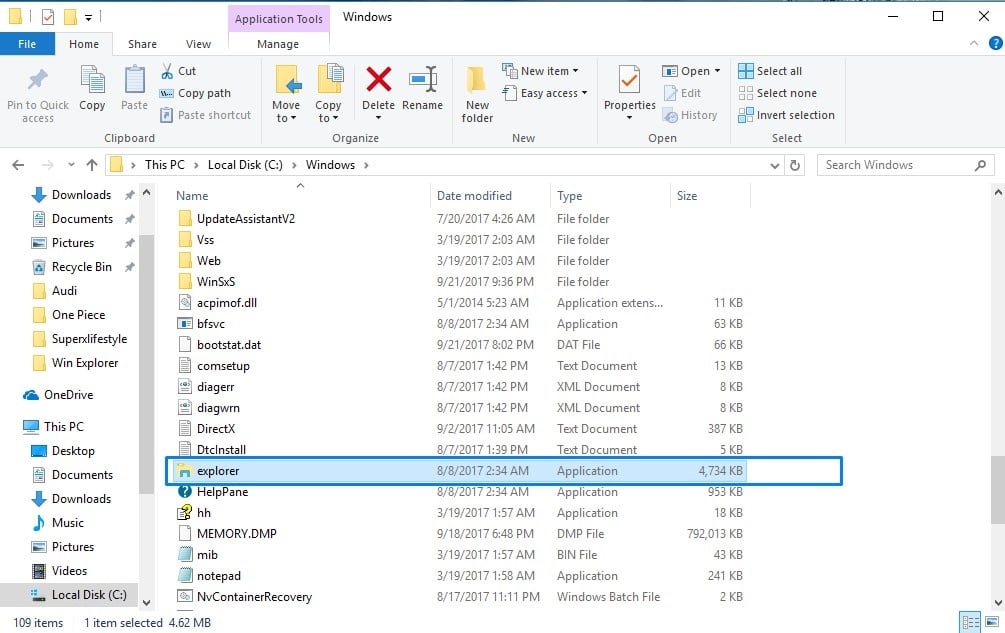Open Quick Access Toolbar customize dropdown

coord(88,17)
